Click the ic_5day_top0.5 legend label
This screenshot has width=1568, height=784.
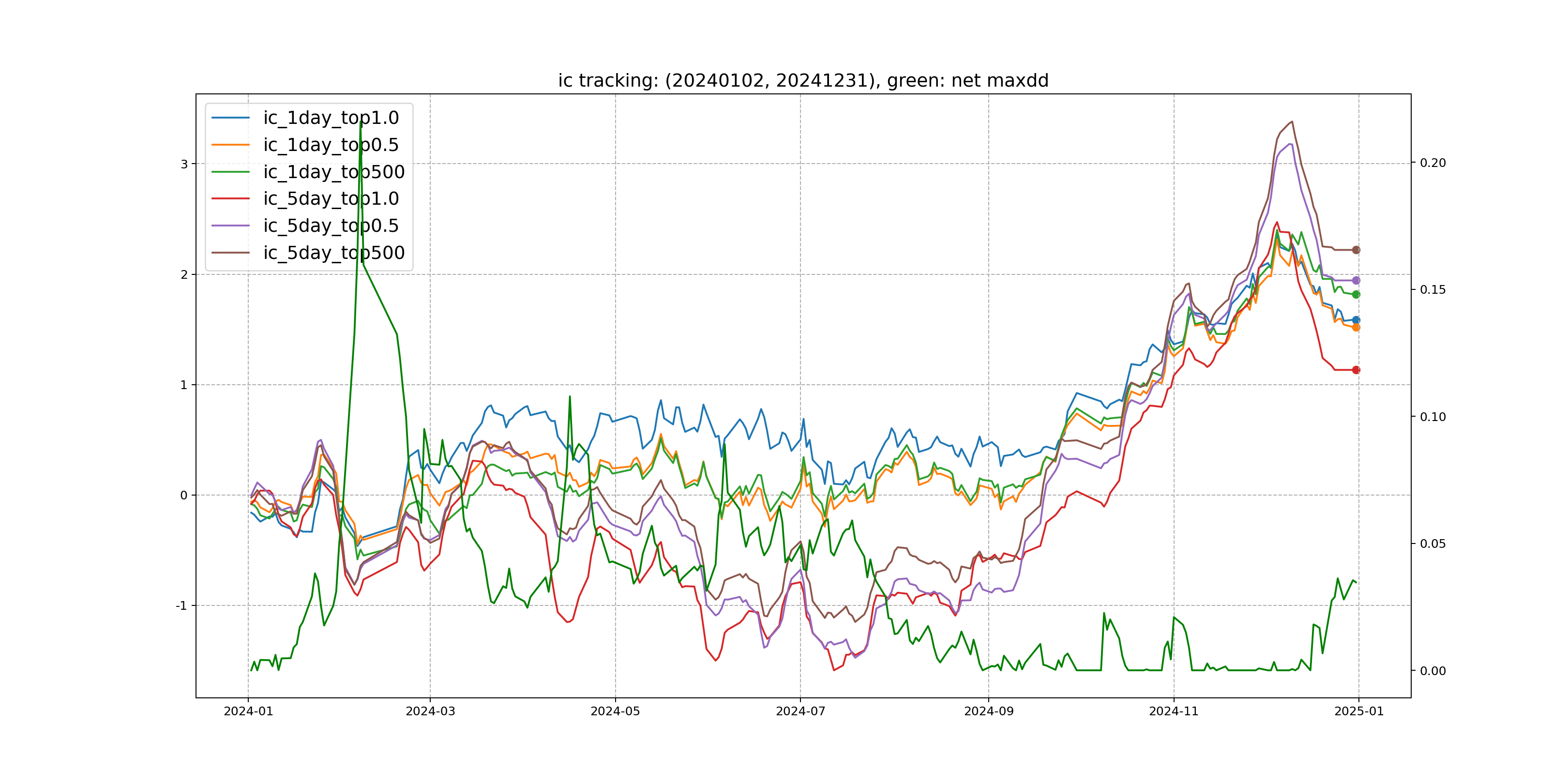click(x=331, y=226)
